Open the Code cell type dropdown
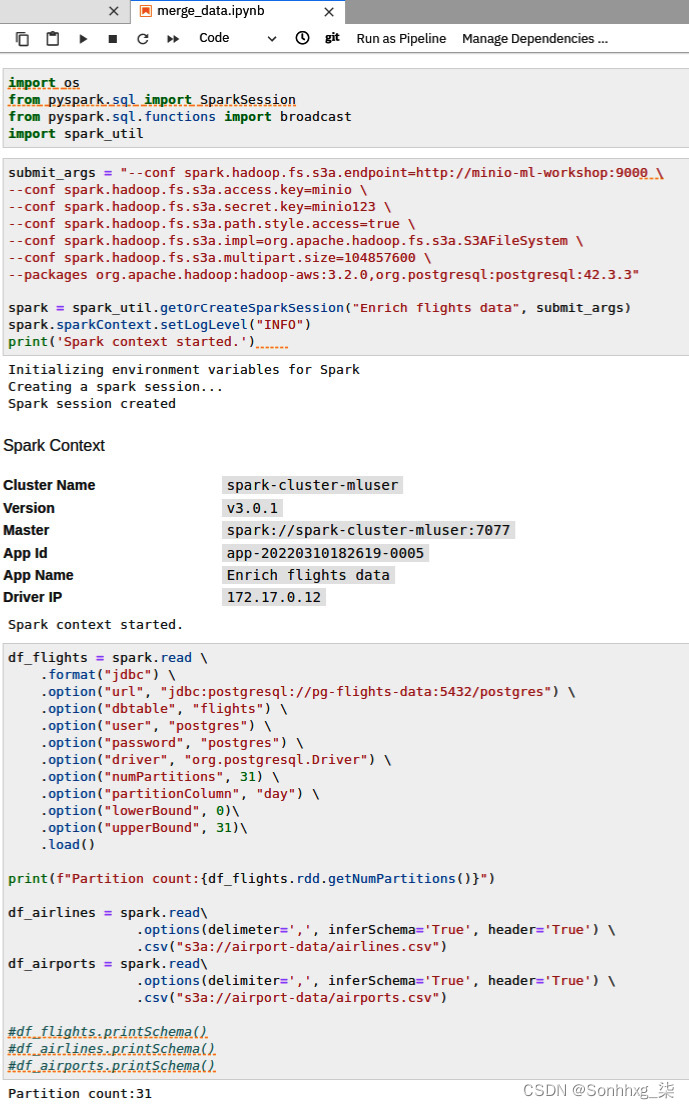The height and width of the screenshot is (1109, 689). point(238,38)
